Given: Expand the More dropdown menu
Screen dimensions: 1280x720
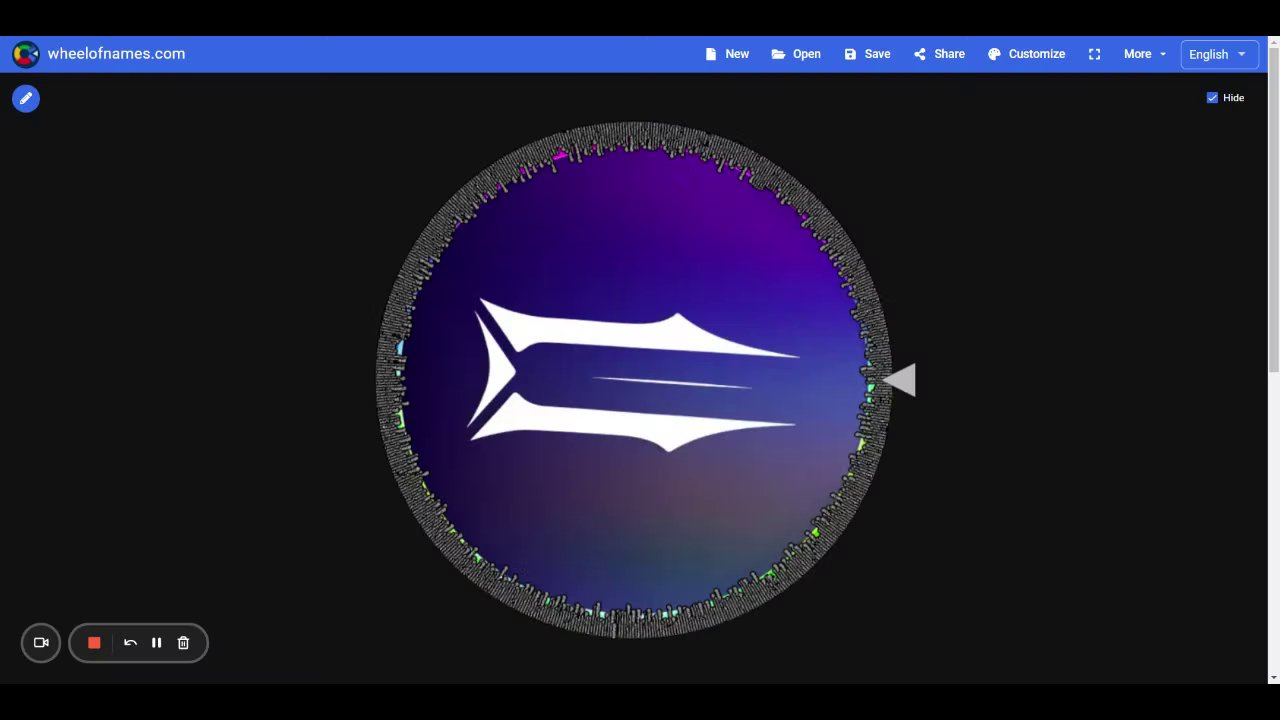Looking at the screenshot, I should pos(1145,54).
